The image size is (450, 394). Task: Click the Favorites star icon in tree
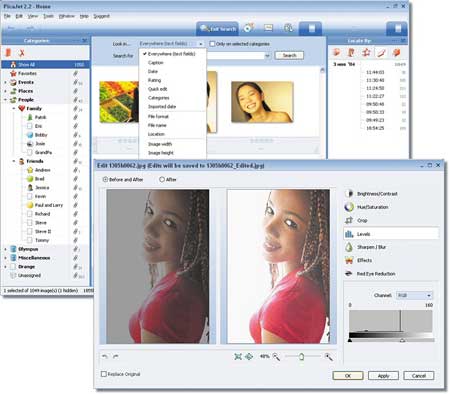click(x=13, y=73)
